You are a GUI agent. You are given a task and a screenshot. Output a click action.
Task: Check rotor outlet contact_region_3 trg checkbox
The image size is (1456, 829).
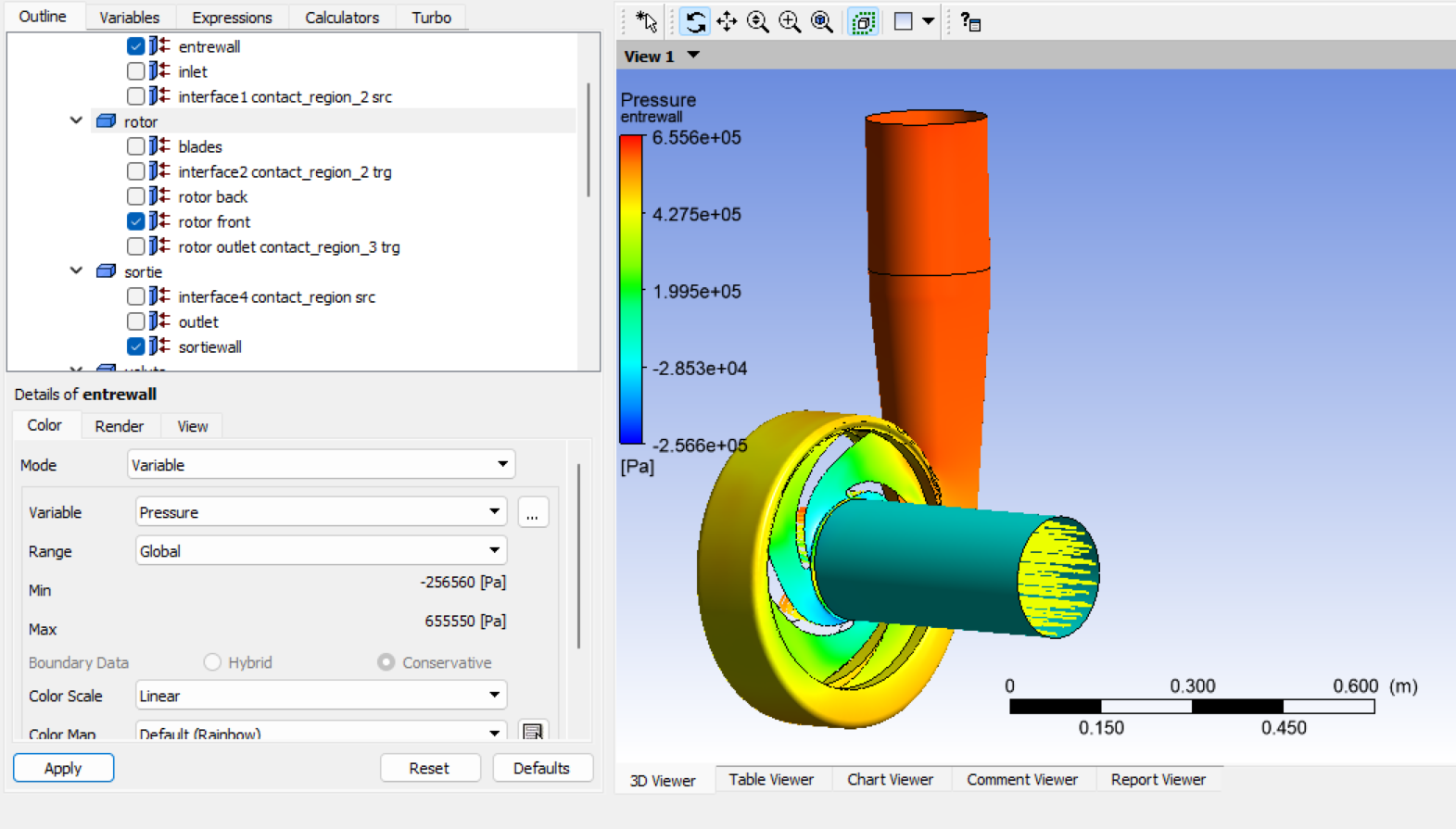pos(135,245)
